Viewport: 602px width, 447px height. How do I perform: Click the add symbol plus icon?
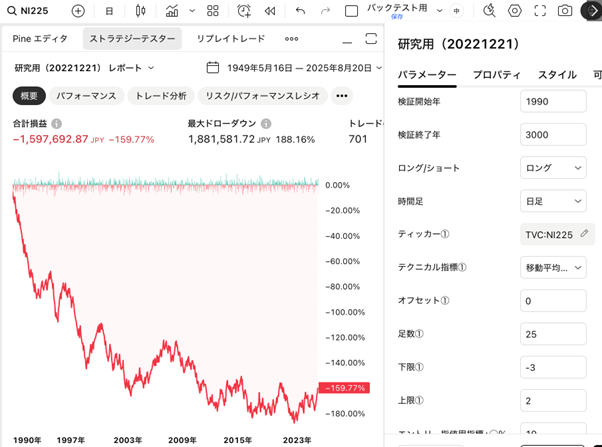click(x=78, y=11)
